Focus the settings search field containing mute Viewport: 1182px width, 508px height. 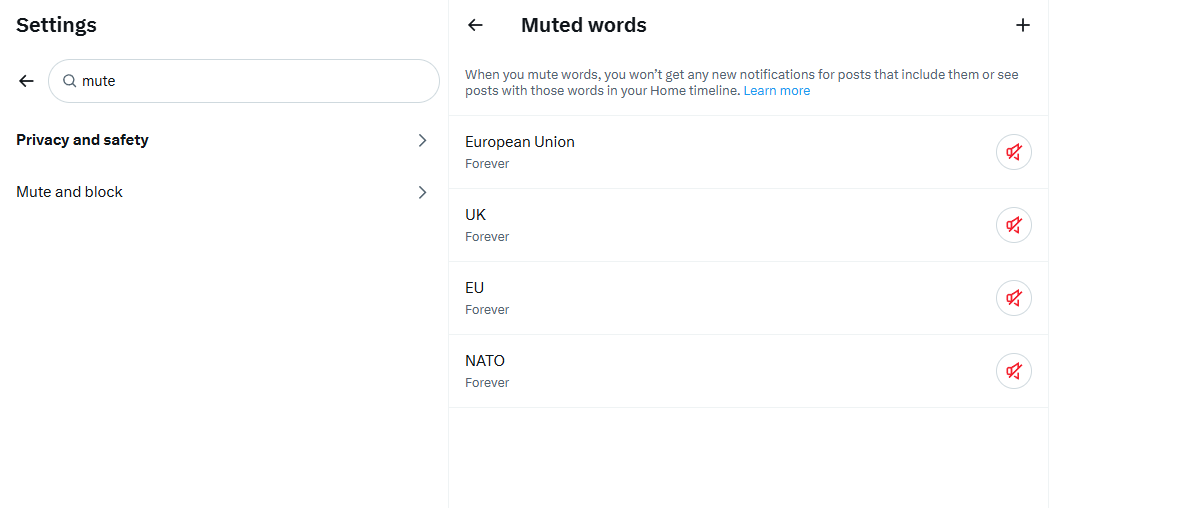click(243, 81)
